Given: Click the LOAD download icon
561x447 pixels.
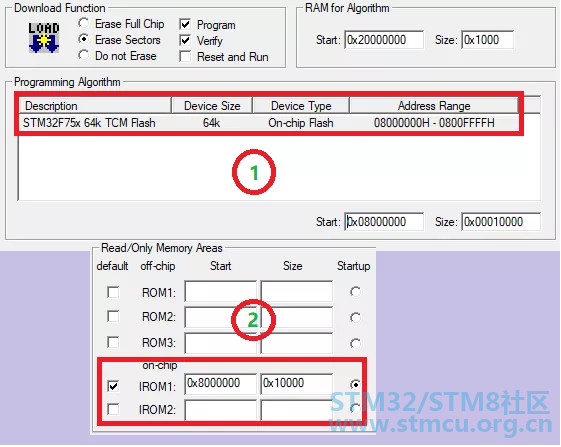Looking at the screenshot, I should coord(44,38).
